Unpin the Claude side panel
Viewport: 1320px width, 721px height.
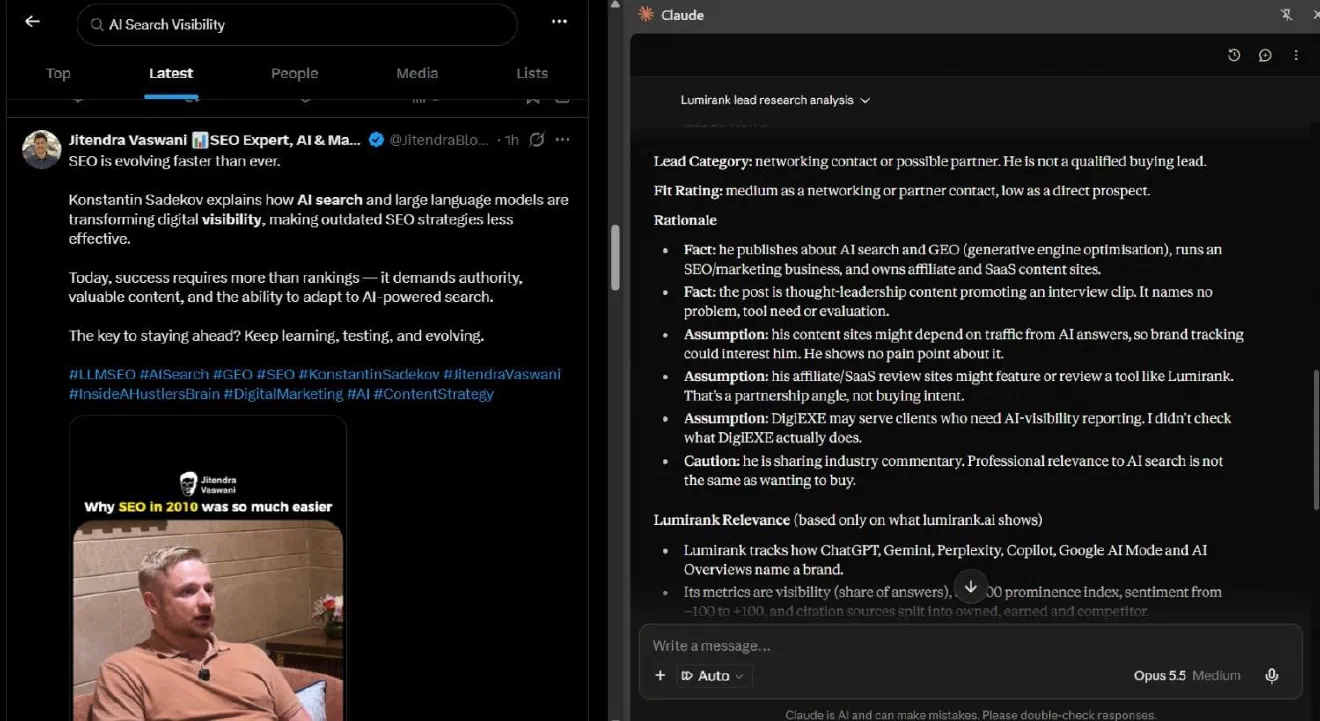click(x=1287, y=15)
